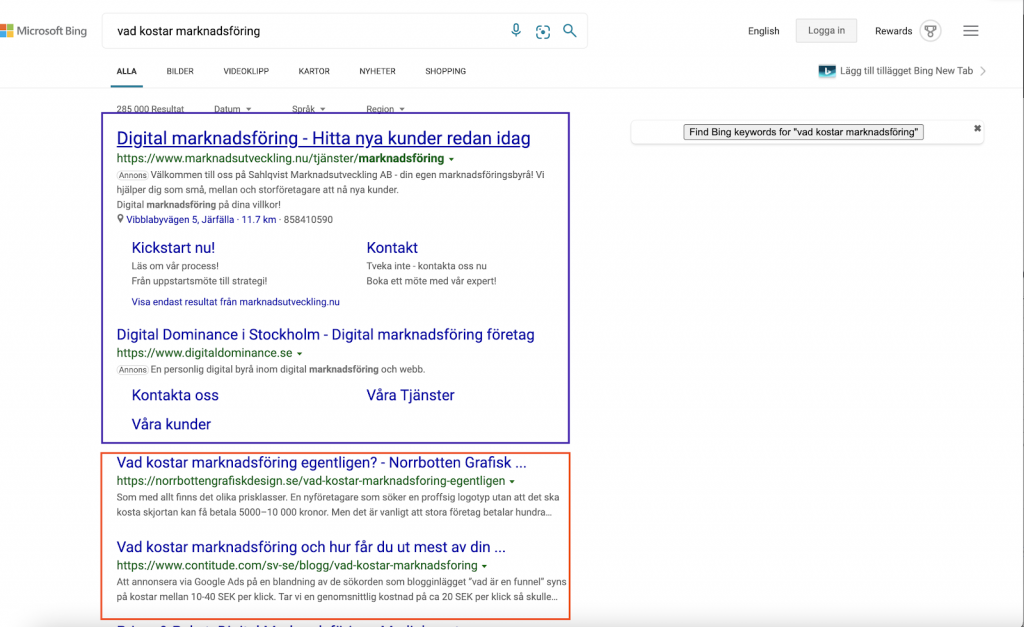Screen dimensions: 1024x627
Task: Open visual search camera icon
Action: tap(543, 31)
